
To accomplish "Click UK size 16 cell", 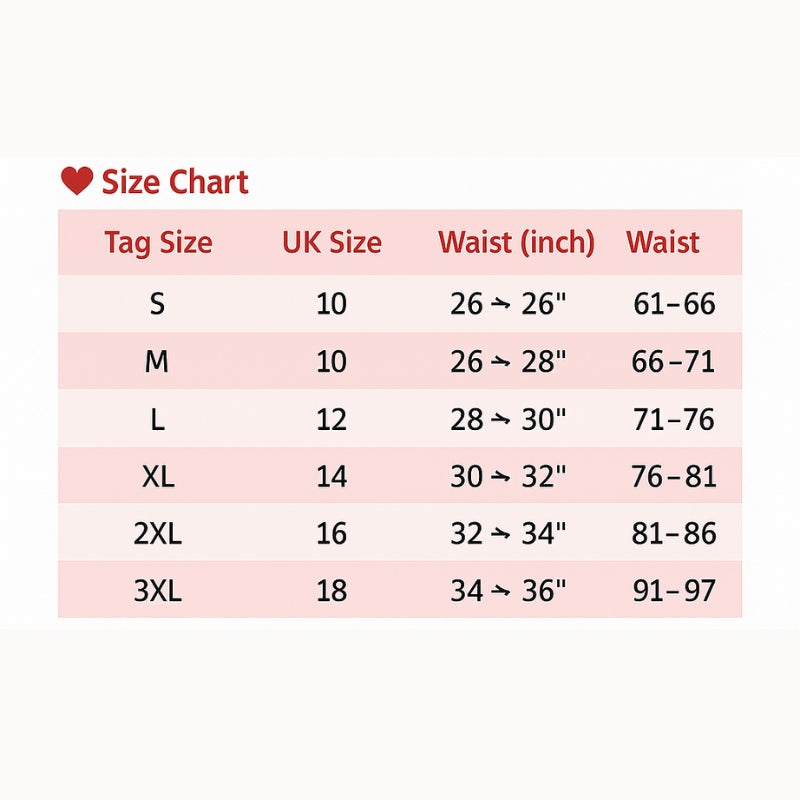I will (x=332, y=534).
